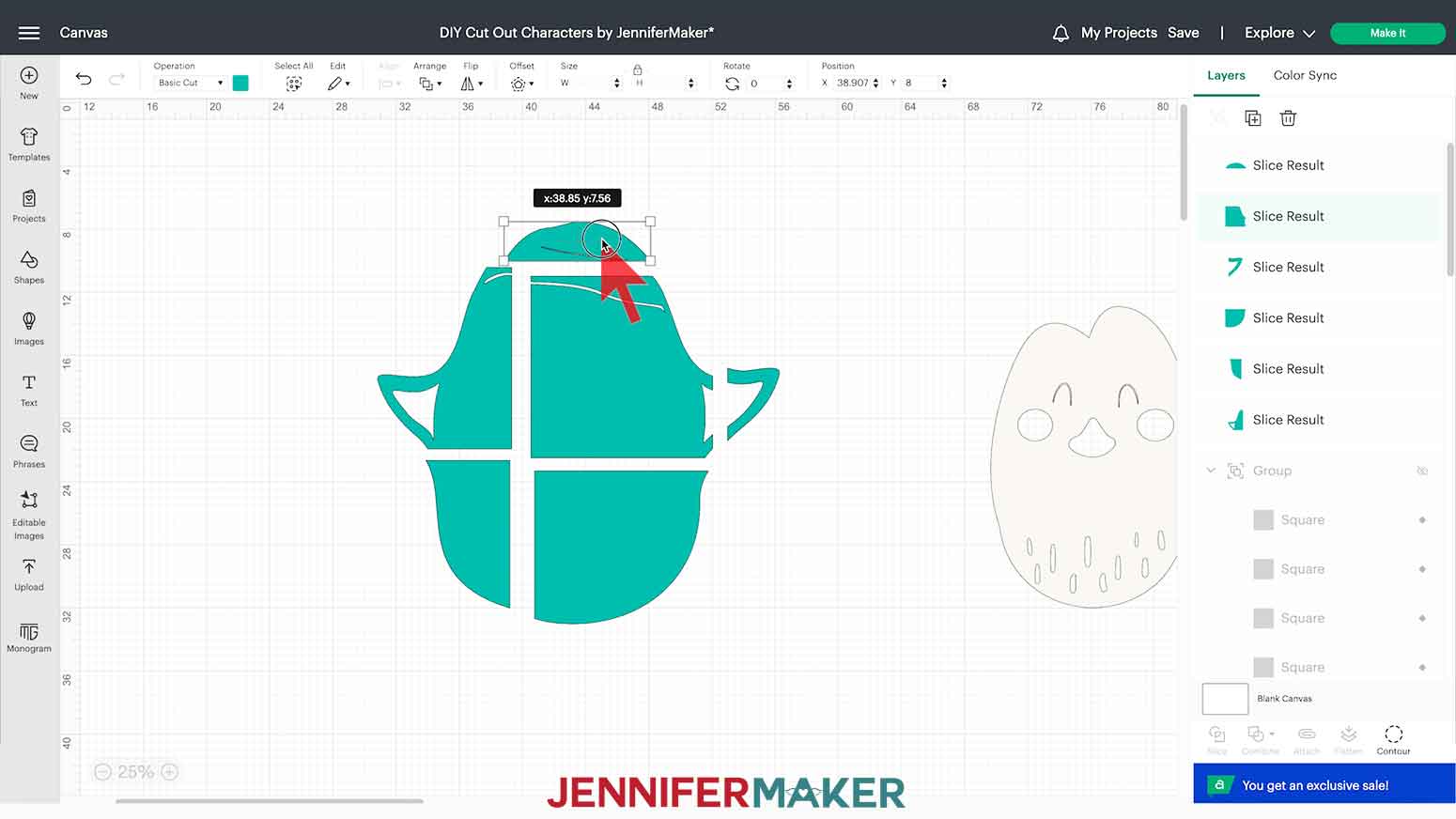Click the X position stepper arrows
The width and height of the screenshot is (1456, 819).
click(876, 83)
